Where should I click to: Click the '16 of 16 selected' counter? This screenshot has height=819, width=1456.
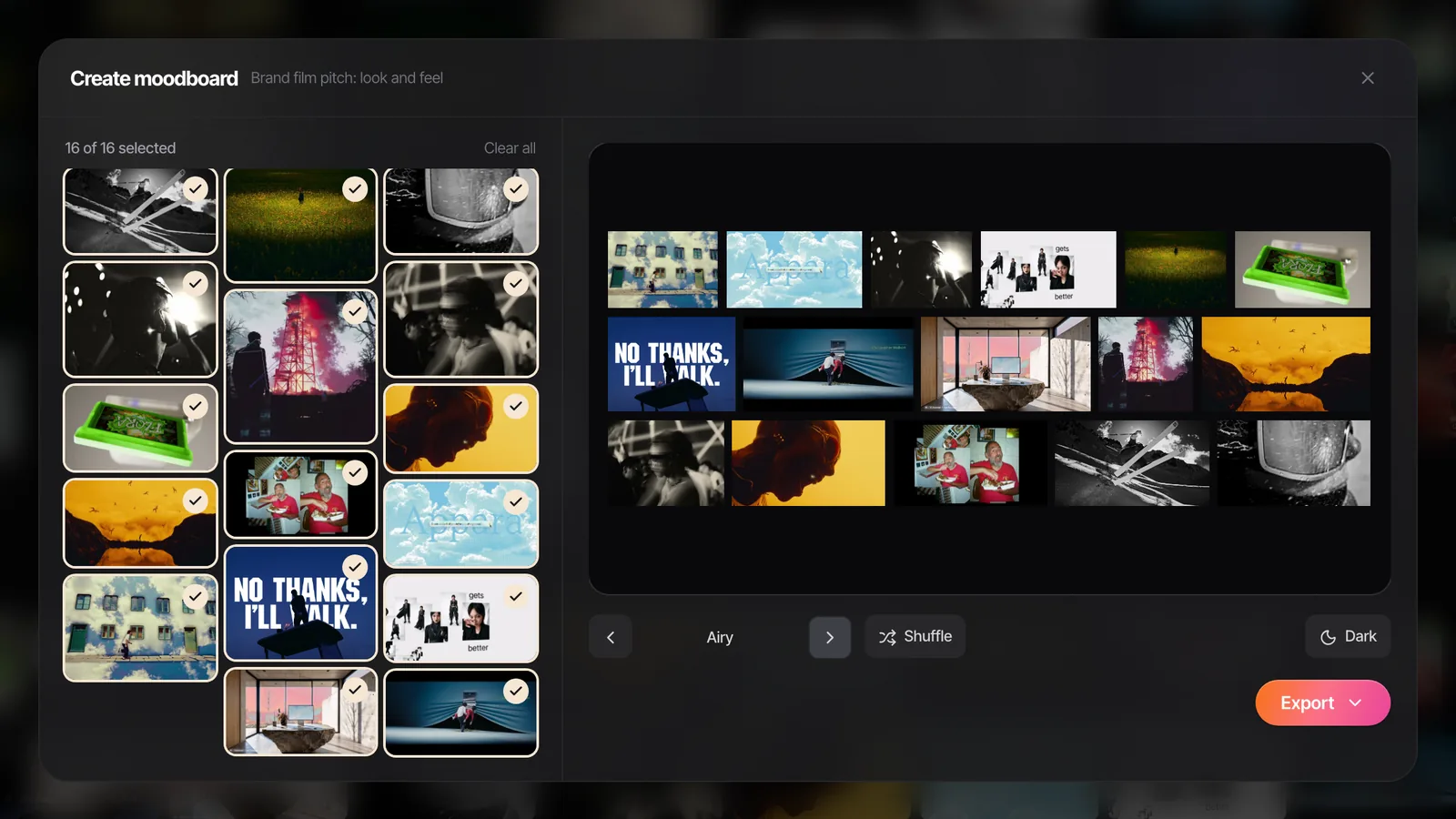click(x=120, y=147)
